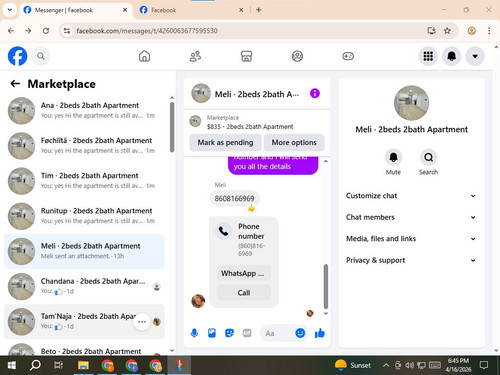Viewport: 500px width, 375px height.
Task: Click the message text field Aa
Action: (x=277, y=333)
